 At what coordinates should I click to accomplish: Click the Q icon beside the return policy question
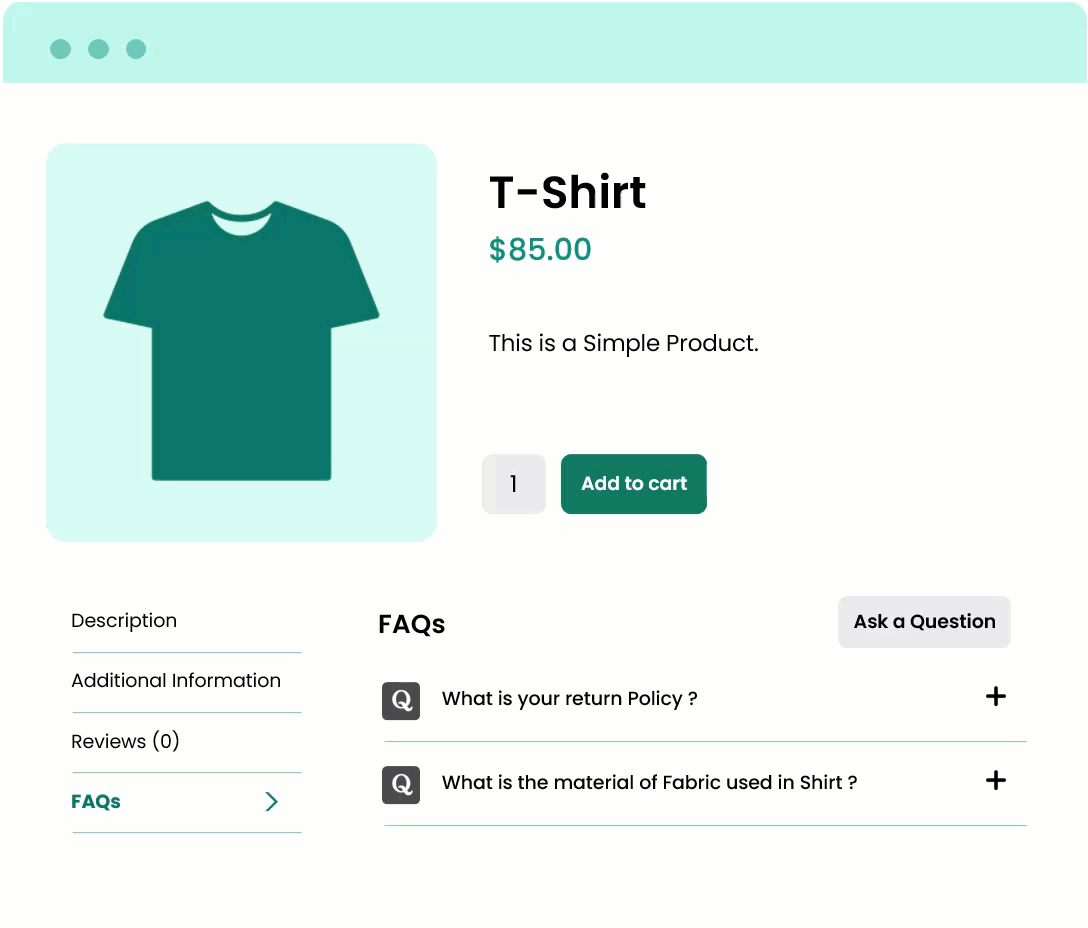click(401, 701)
